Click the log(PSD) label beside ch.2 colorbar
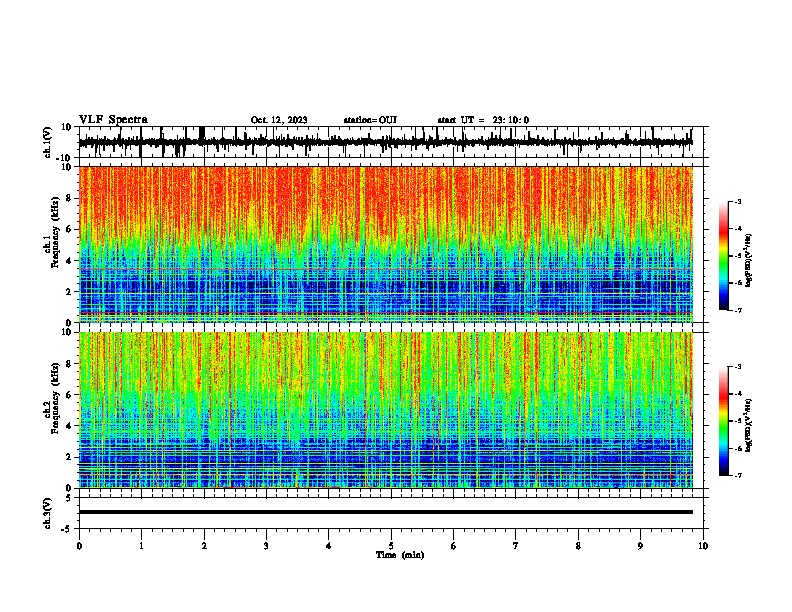This screenshot has height=612, width=792. [748, 426]
